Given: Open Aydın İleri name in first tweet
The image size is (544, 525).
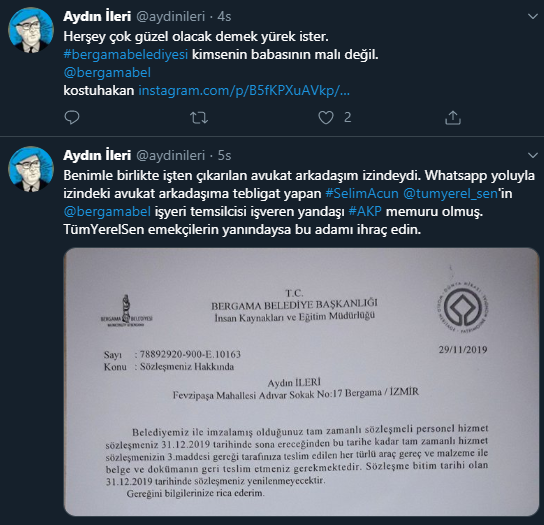Looking at the screenshot, I should (97, 16).
